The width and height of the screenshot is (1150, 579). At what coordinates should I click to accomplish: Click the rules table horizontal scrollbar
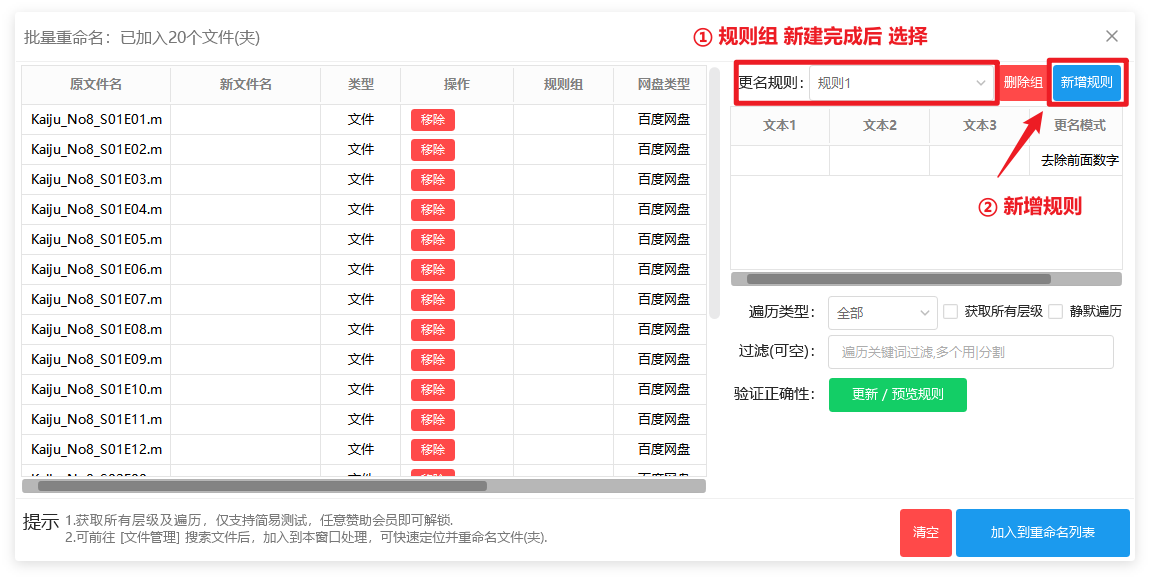898,279
